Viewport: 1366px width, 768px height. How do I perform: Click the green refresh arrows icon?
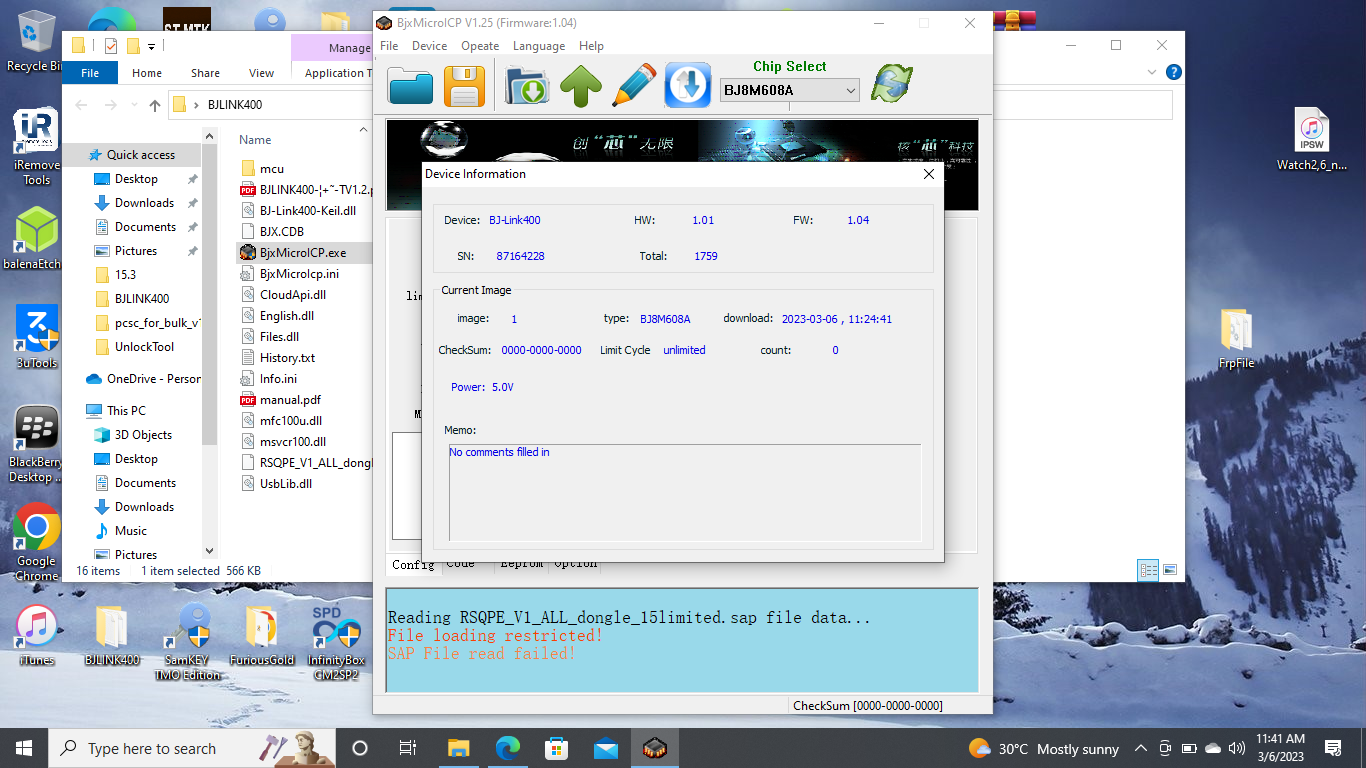(891, 84)
